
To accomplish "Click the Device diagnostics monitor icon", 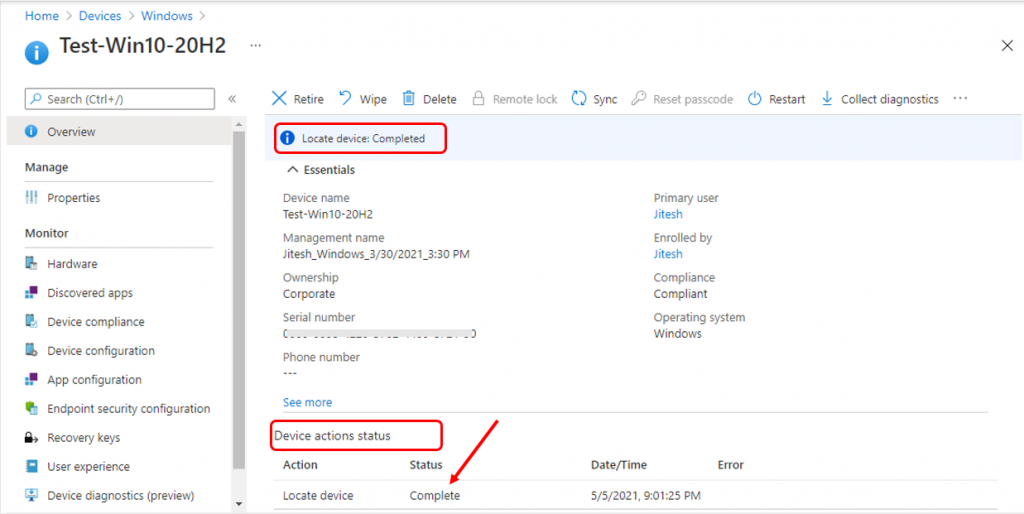I will [31, 495].
